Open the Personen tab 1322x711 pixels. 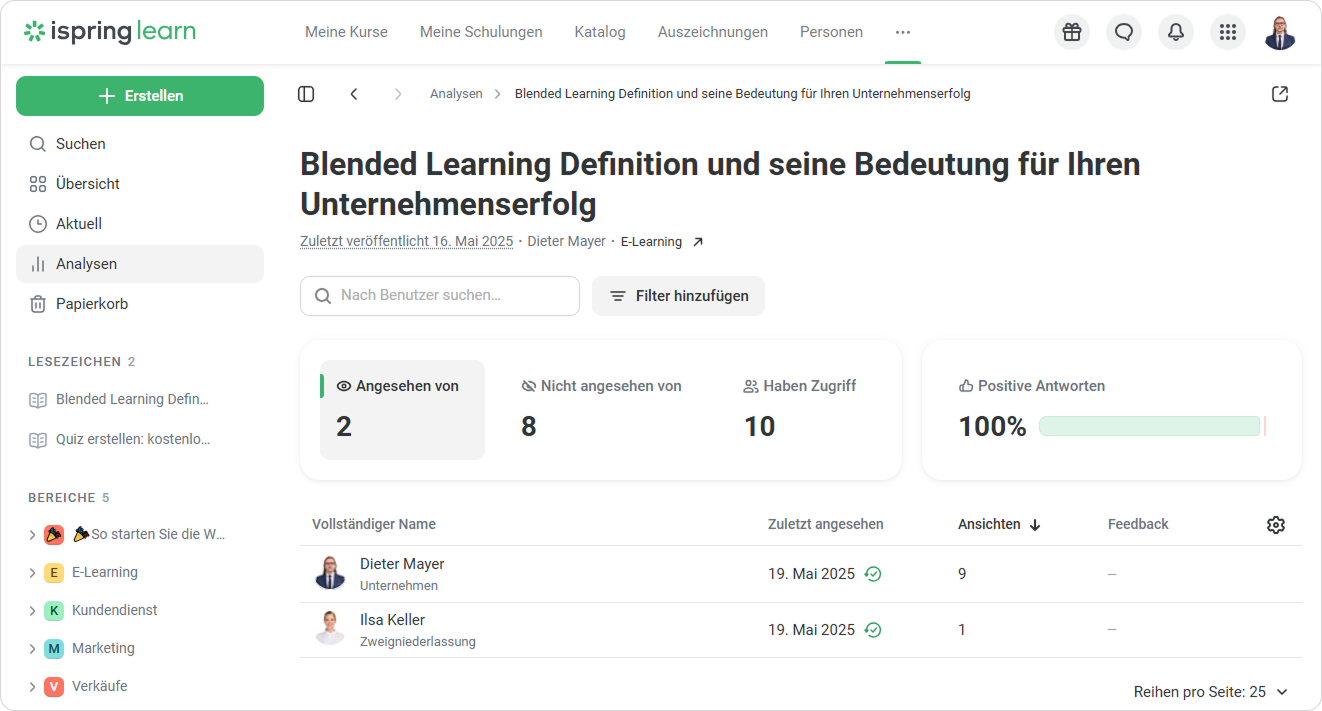(x=831, y=32)
